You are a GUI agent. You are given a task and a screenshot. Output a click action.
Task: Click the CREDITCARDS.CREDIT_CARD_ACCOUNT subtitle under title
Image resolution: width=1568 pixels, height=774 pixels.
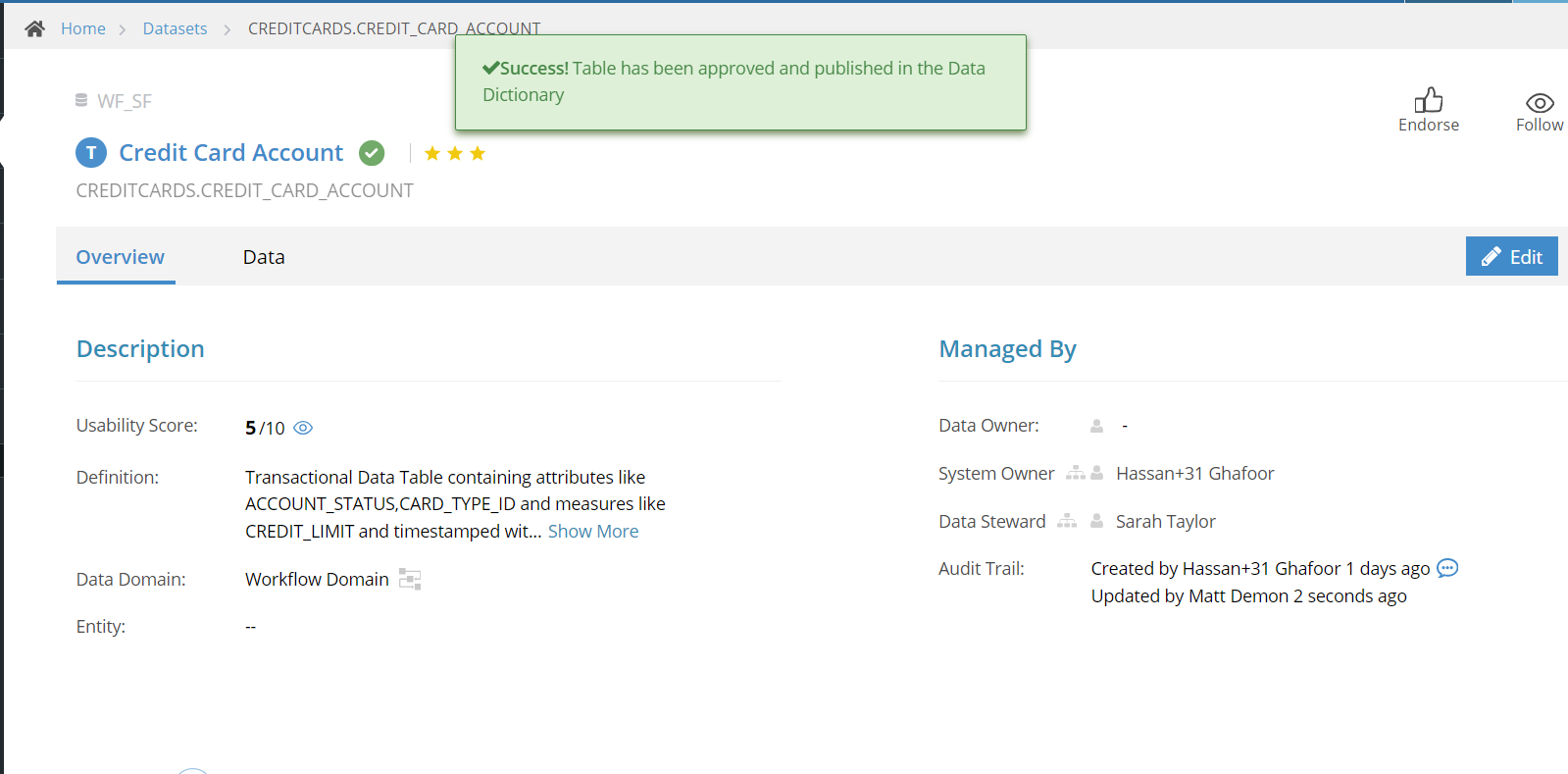[245, 190]
